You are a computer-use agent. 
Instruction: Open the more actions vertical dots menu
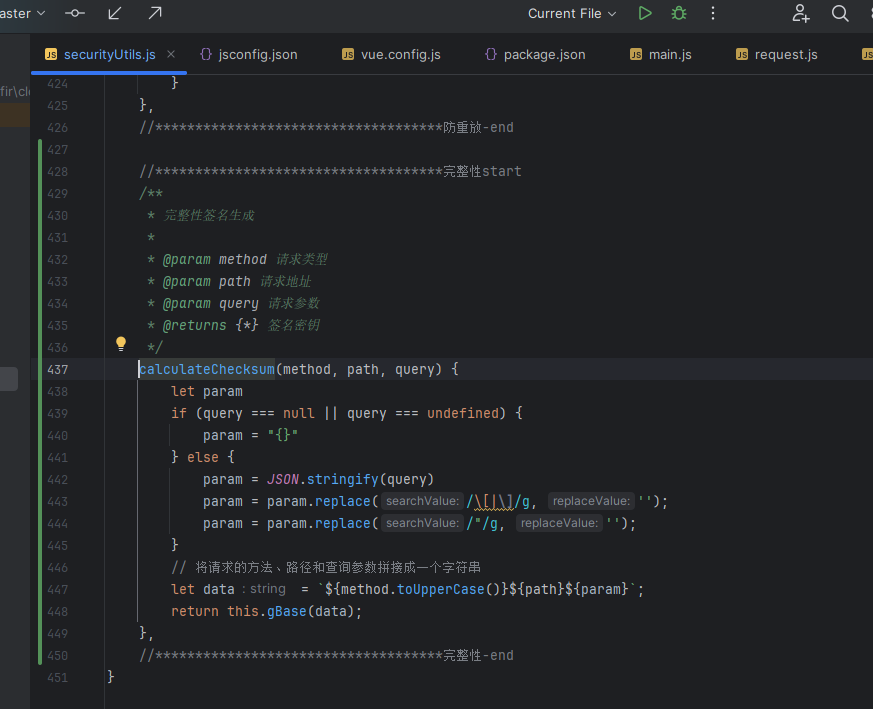pos(713,13)
